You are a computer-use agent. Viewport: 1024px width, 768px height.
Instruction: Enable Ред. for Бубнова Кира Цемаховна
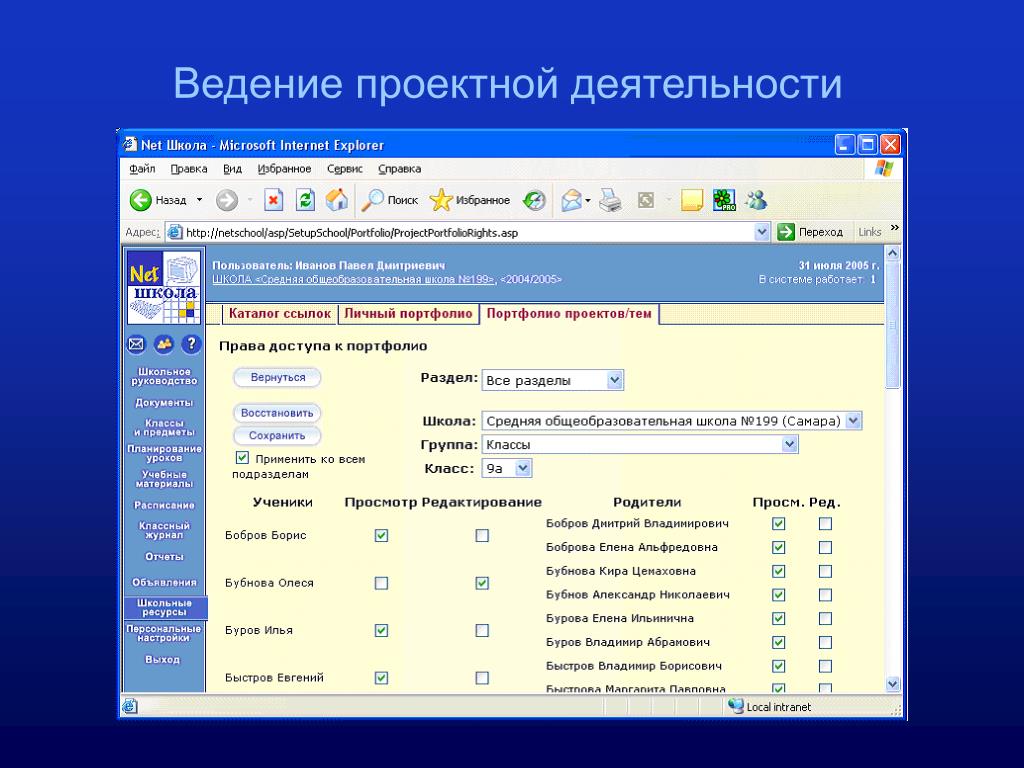point(825,571)
